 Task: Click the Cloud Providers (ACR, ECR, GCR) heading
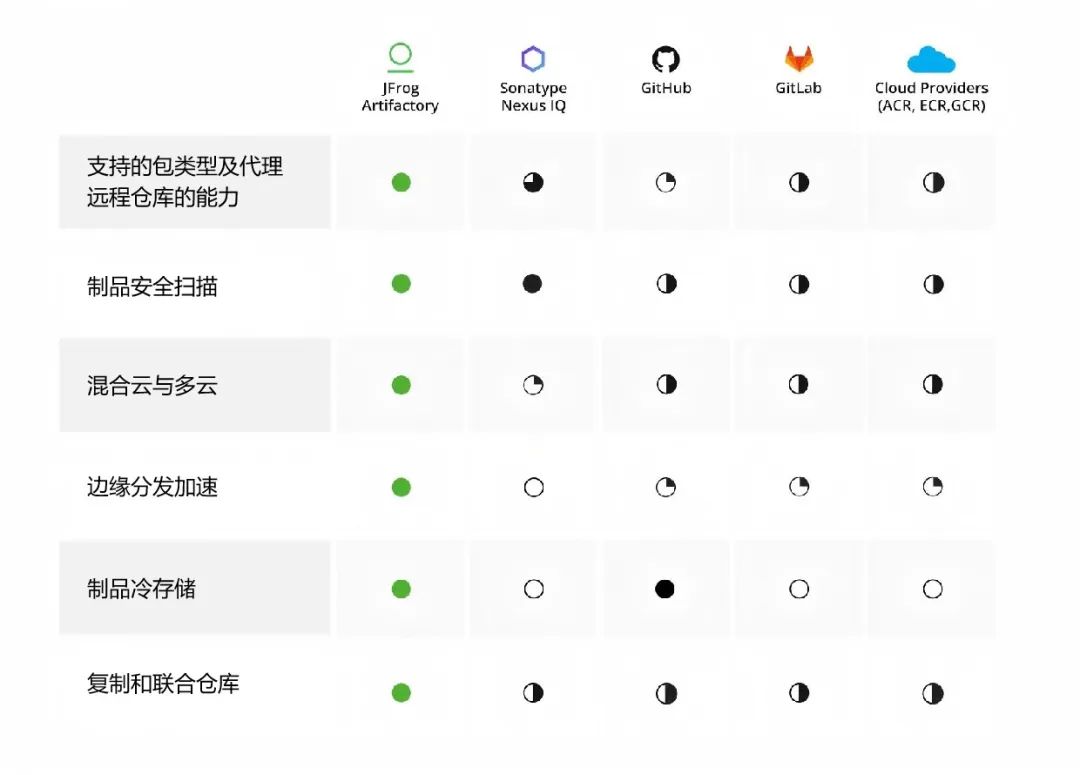tap(931, 96)
